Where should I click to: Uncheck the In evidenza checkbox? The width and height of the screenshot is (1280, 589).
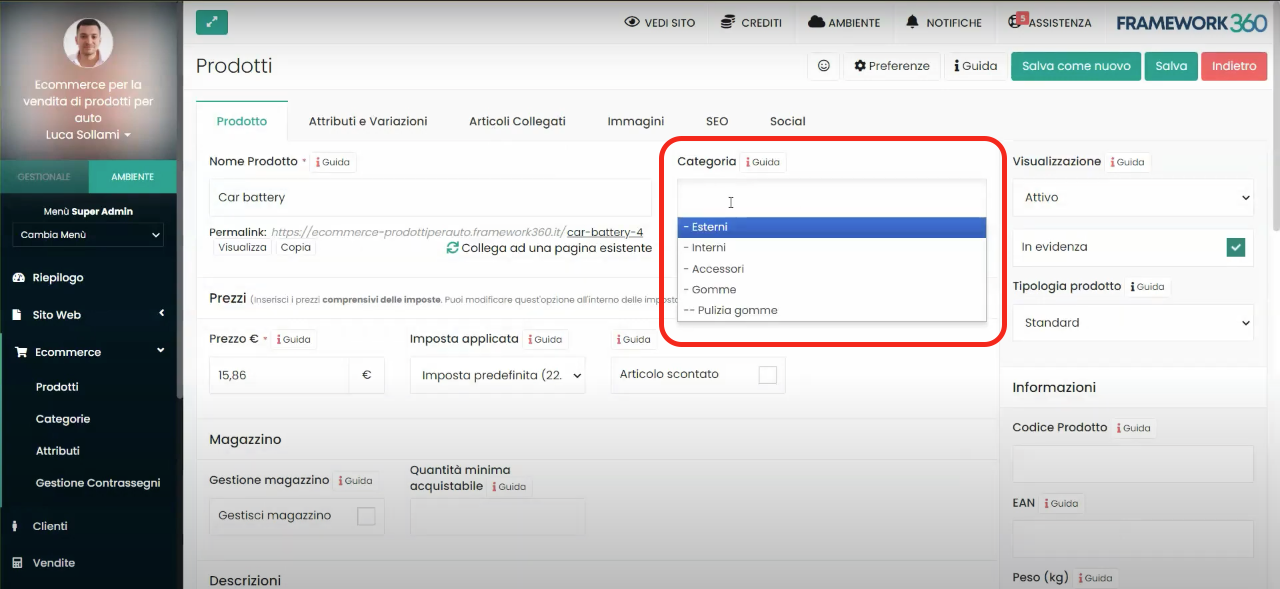click(x=1237, y=247)
